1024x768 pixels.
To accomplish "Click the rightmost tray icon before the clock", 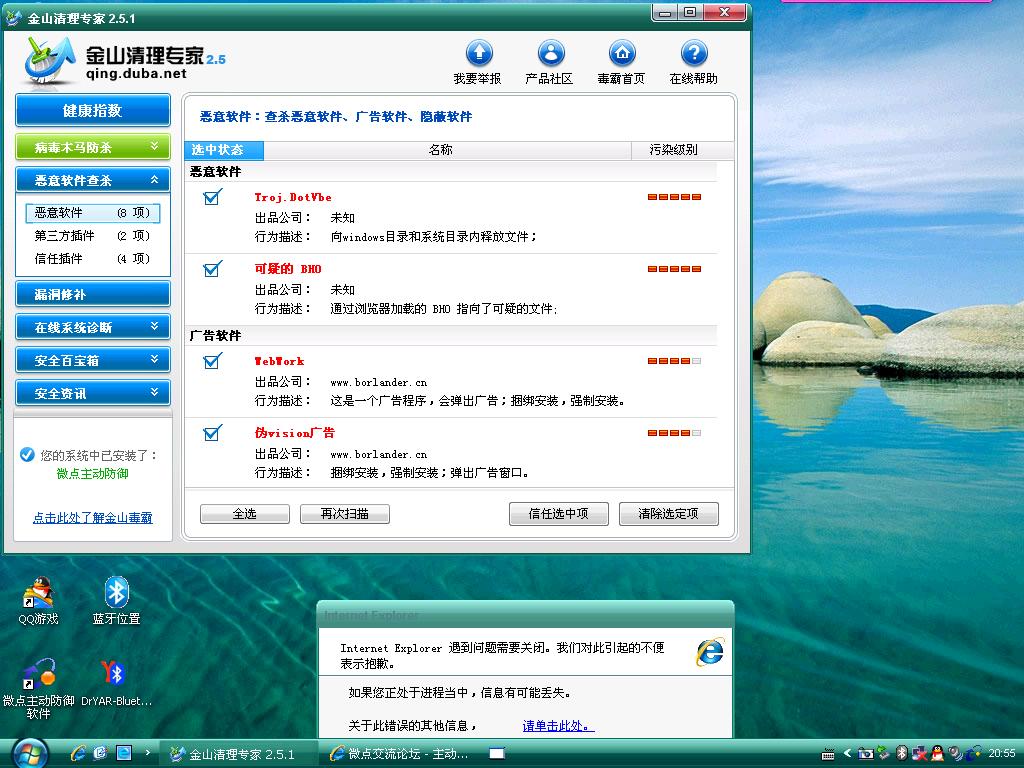I will [x=973, y=753].
